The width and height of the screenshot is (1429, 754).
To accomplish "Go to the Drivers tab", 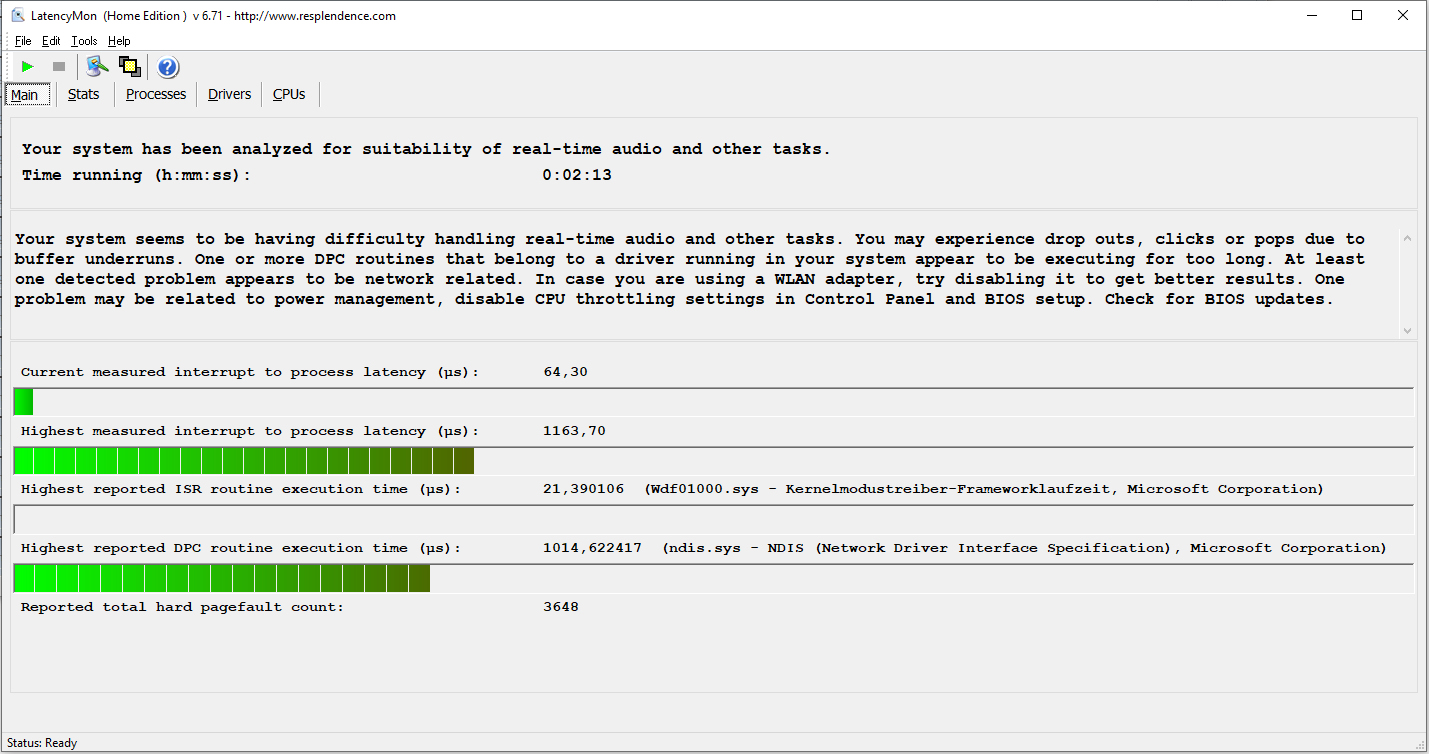I will (x=229, y=94).
